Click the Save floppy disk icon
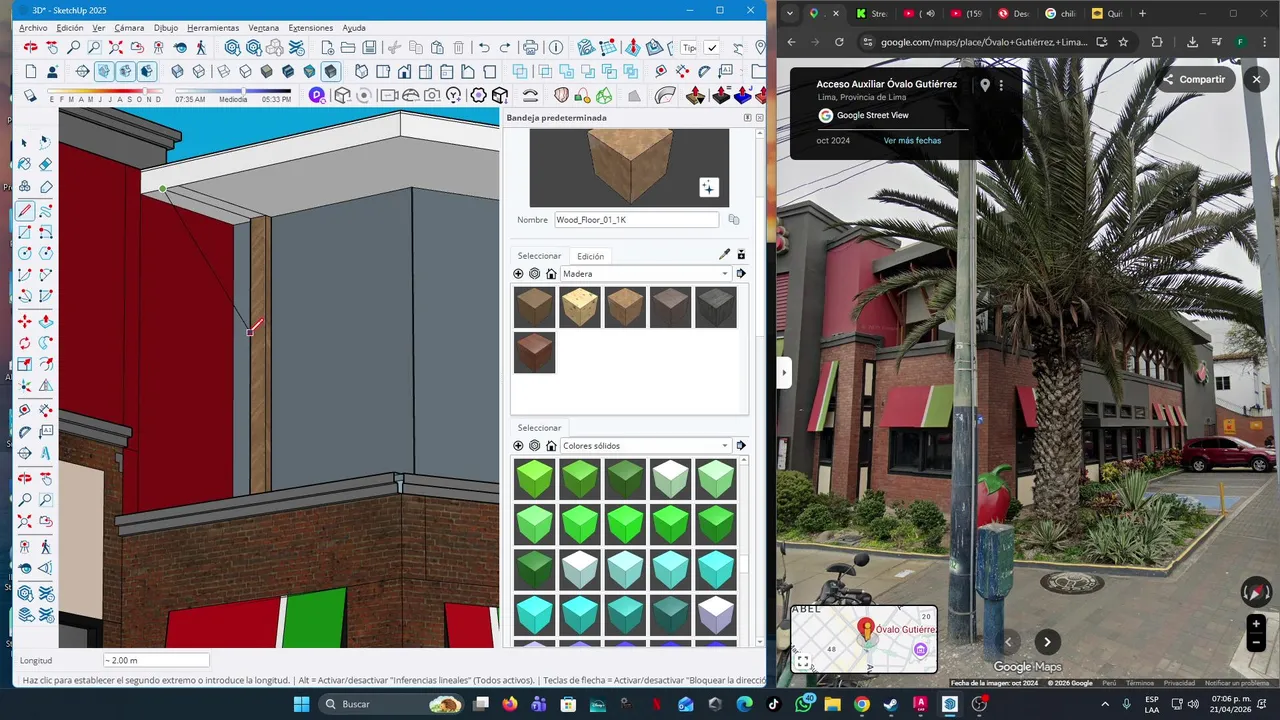1280x720 pixels. [370, 47]
